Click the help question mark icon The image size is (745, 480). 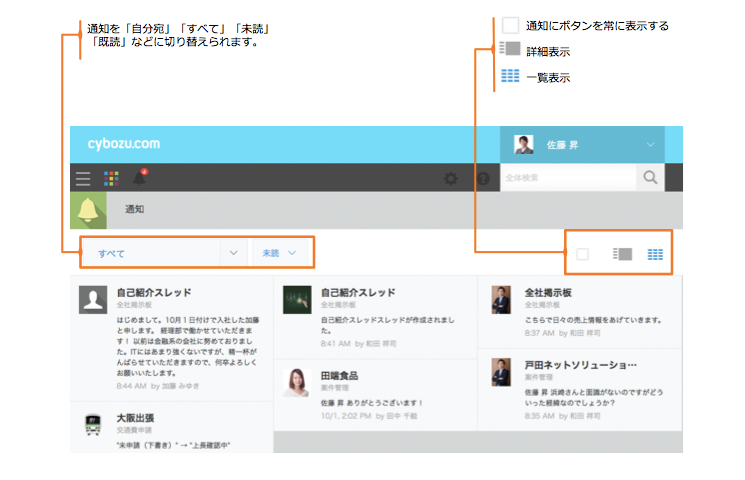click(x=483, y=178)
